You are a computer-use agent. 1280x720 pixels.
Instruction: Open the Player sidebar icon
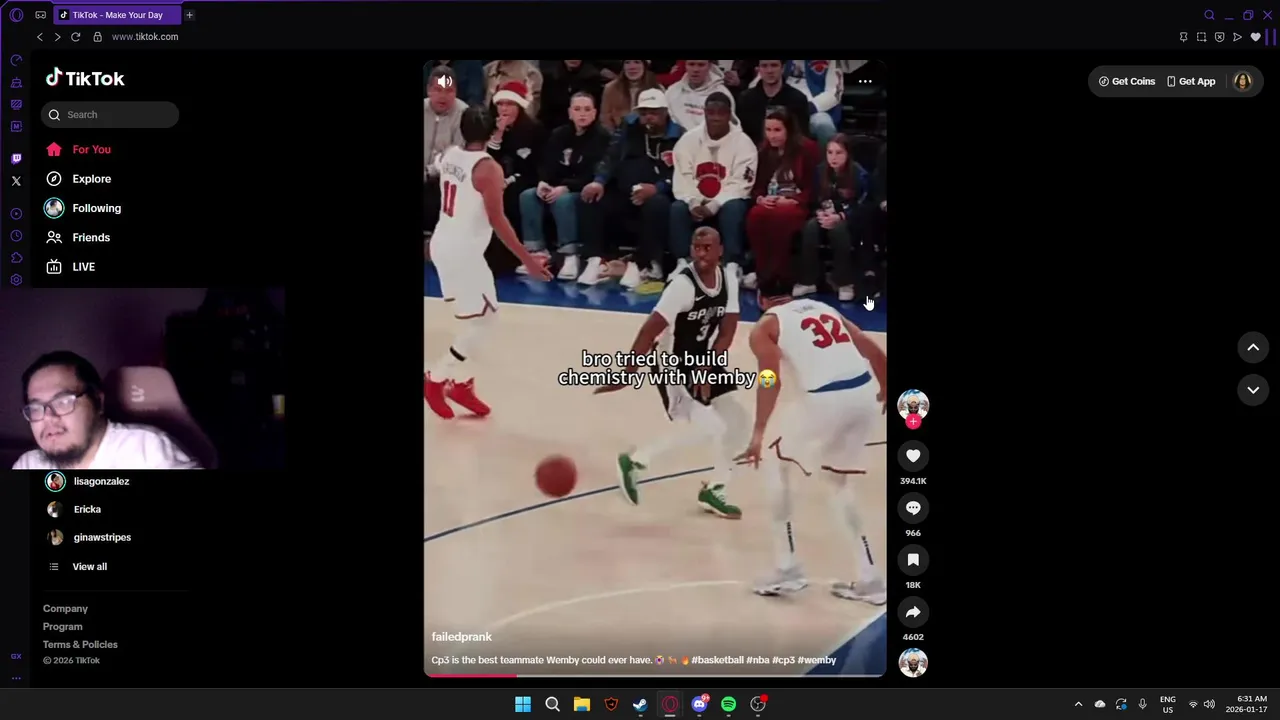16,214
